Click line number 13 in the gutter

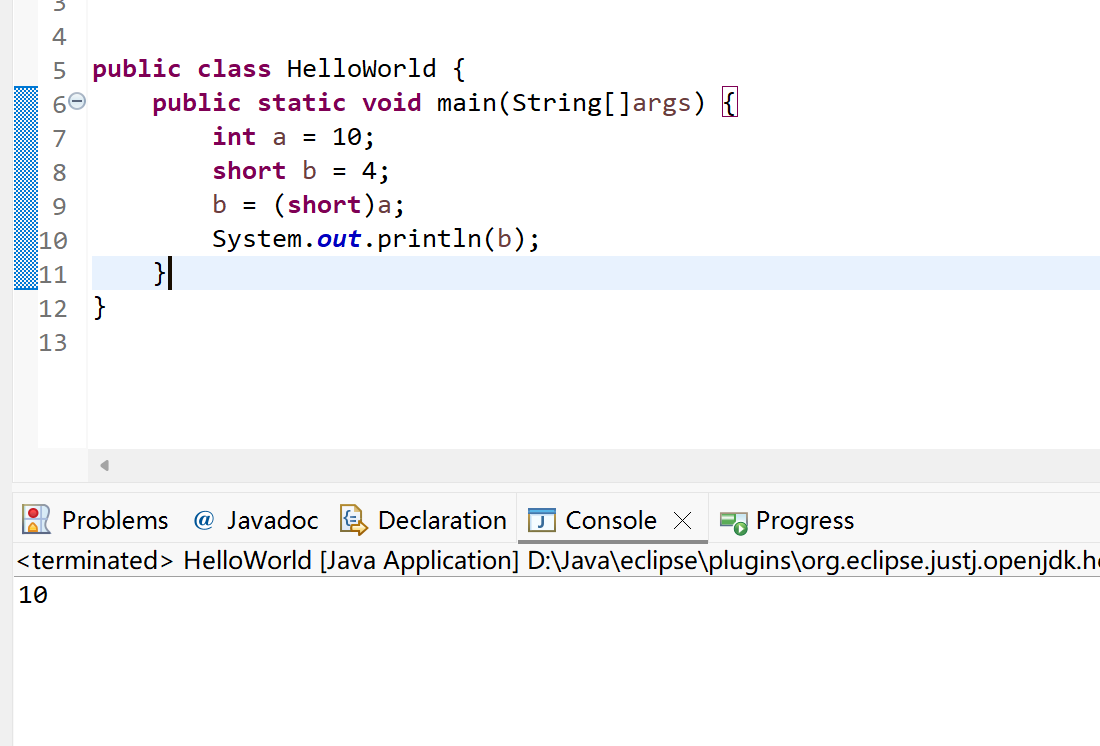(53, 342)
